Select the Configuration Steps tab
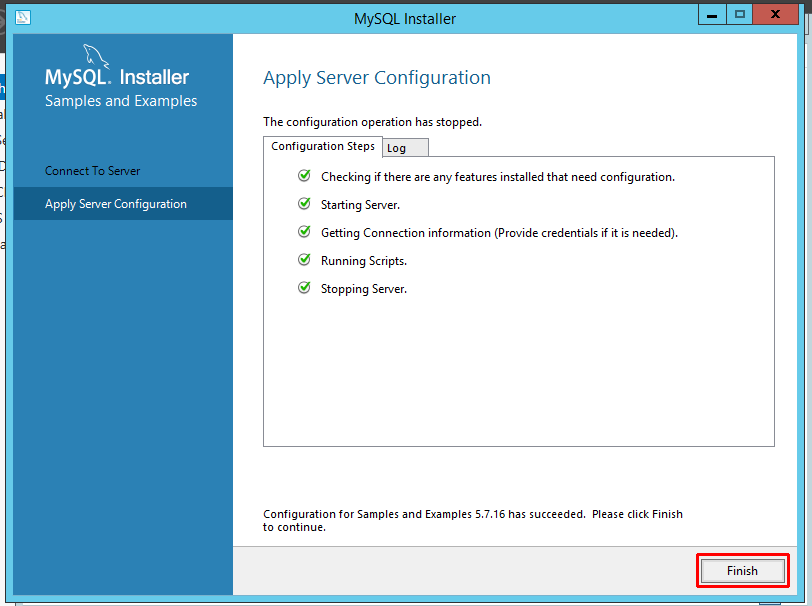Image resolution: width=812 pixels, height=606 pixels. [x=322, y=146]
